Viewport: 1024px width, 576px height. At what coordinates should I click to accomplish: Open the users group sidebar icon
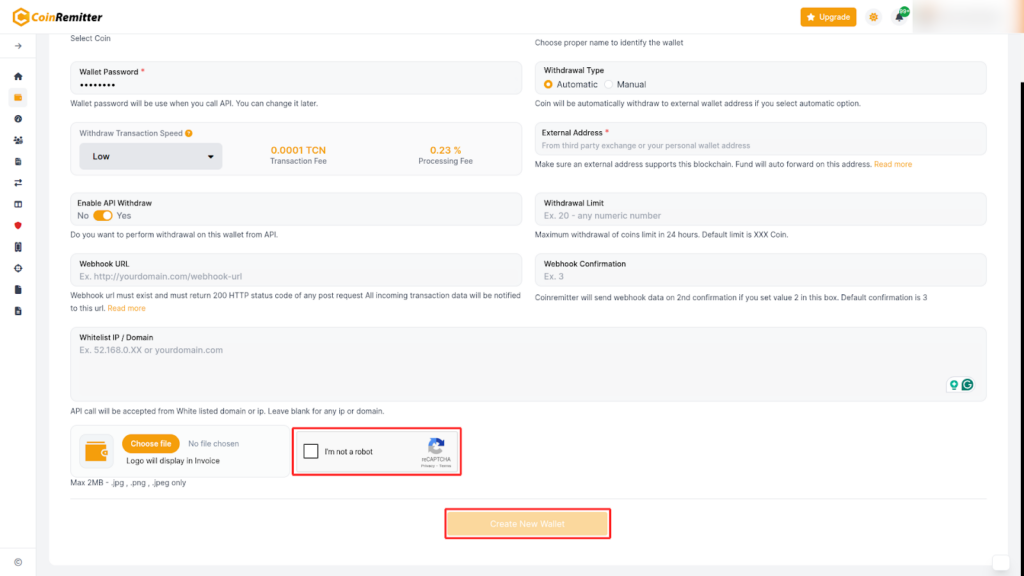point(18,140)
